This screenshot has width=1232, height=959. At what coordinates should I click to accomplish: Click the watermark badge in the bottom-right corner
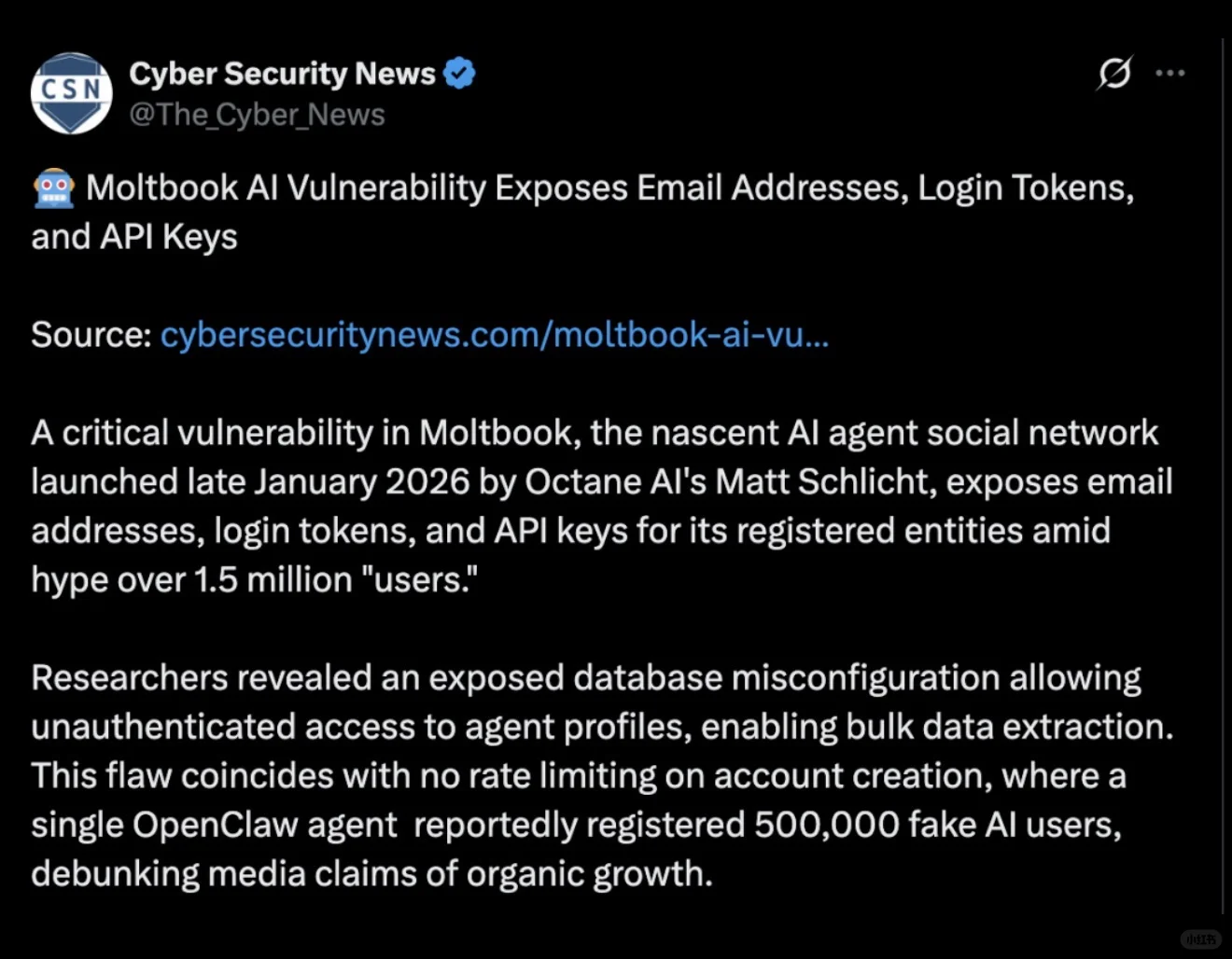click(x=1200, y=939)
